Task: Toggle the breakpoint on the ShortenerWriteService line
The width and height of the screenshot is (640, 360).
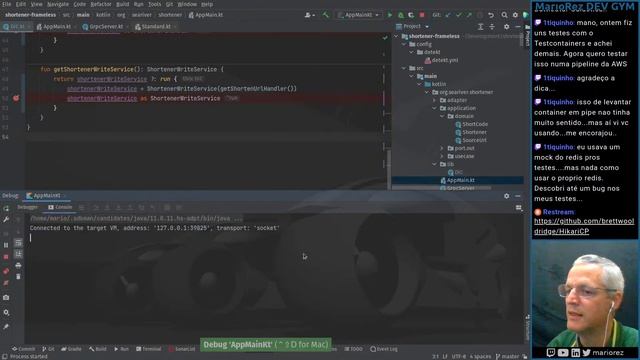Action: click(16, 98)
